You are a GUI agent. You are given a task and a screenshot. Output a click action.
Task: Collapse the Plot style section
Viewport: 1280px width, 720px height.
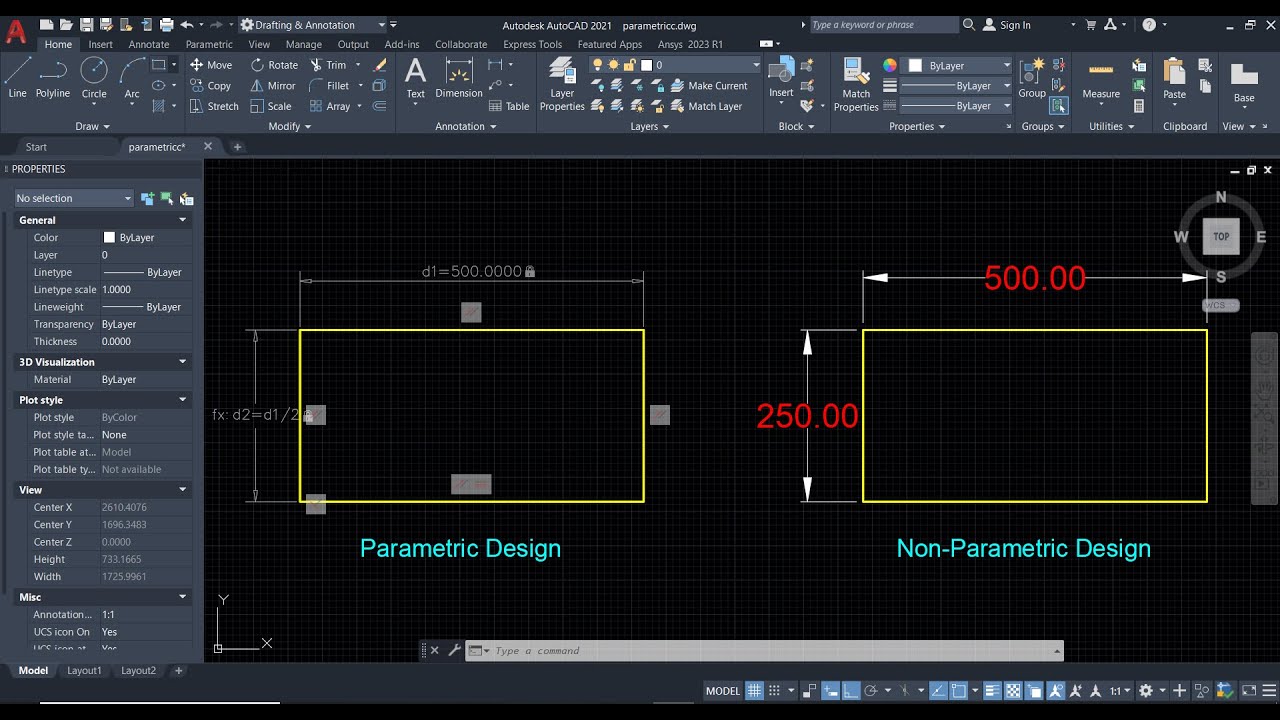point(182,400)
